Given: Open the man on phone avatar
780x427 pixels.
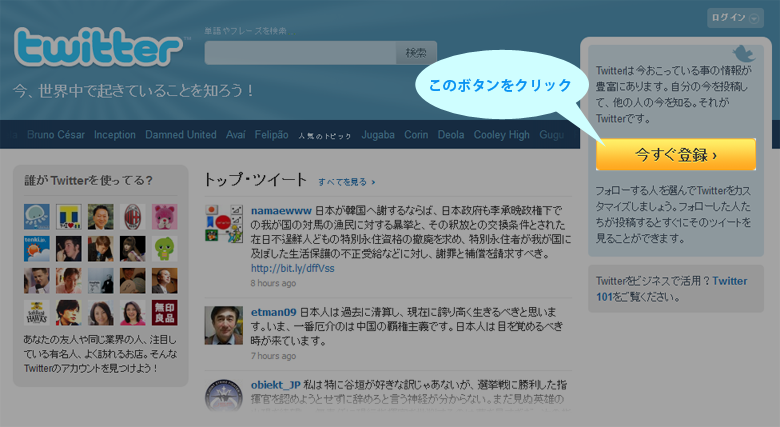Looking at the screenshot, I should pos(69,248).
